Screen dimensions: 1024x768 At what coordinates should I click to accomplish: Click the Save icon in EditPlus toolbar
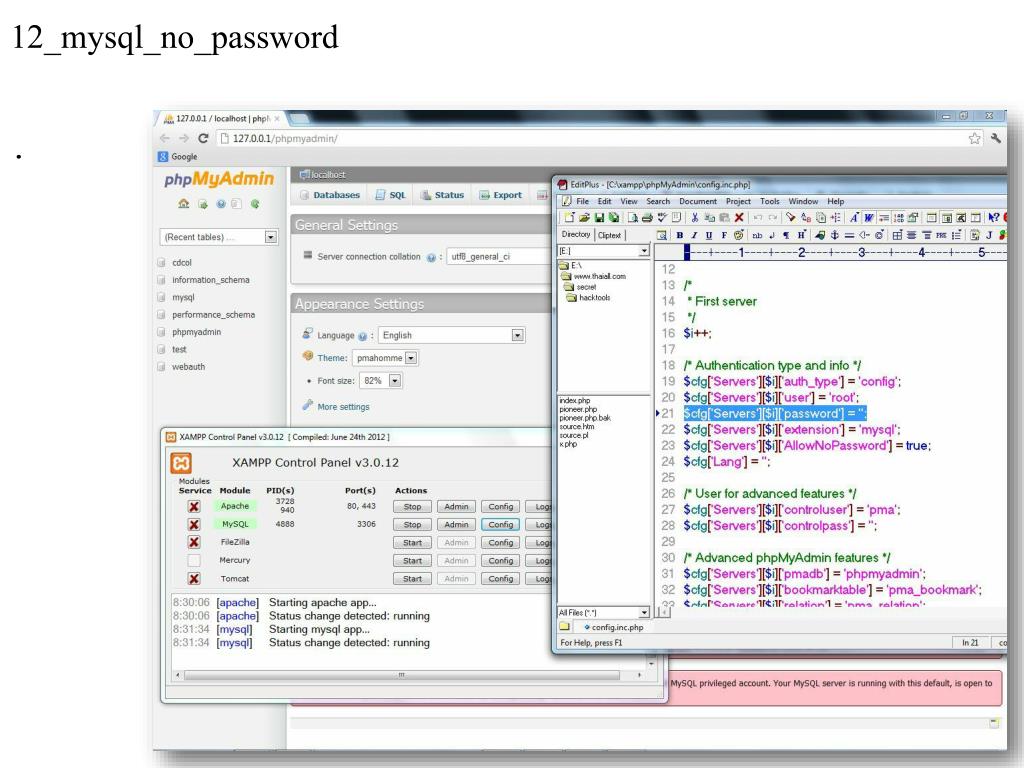599,217
